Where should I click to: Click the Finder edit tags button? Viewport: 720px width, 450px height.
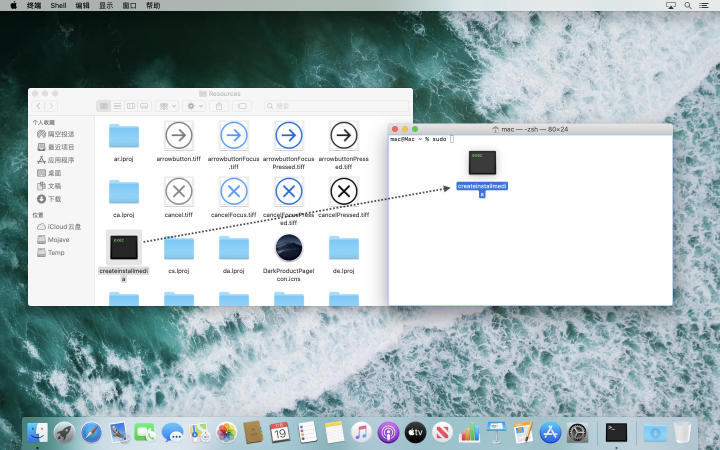(x=242, y=106)
